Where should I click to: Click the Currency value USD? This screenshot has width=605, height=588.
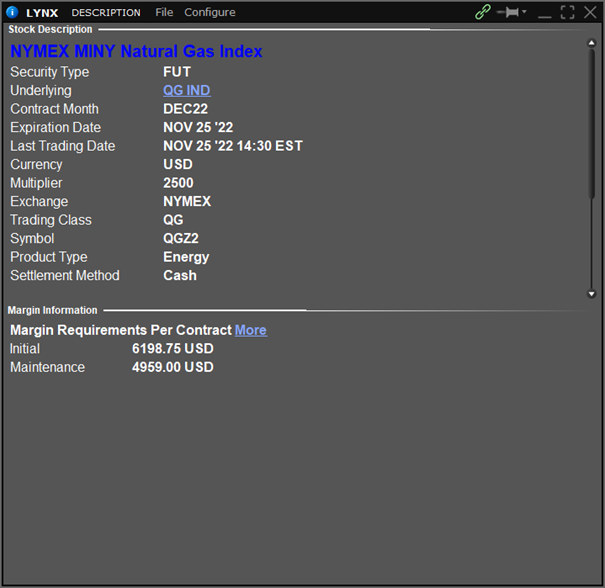point(177,164)
